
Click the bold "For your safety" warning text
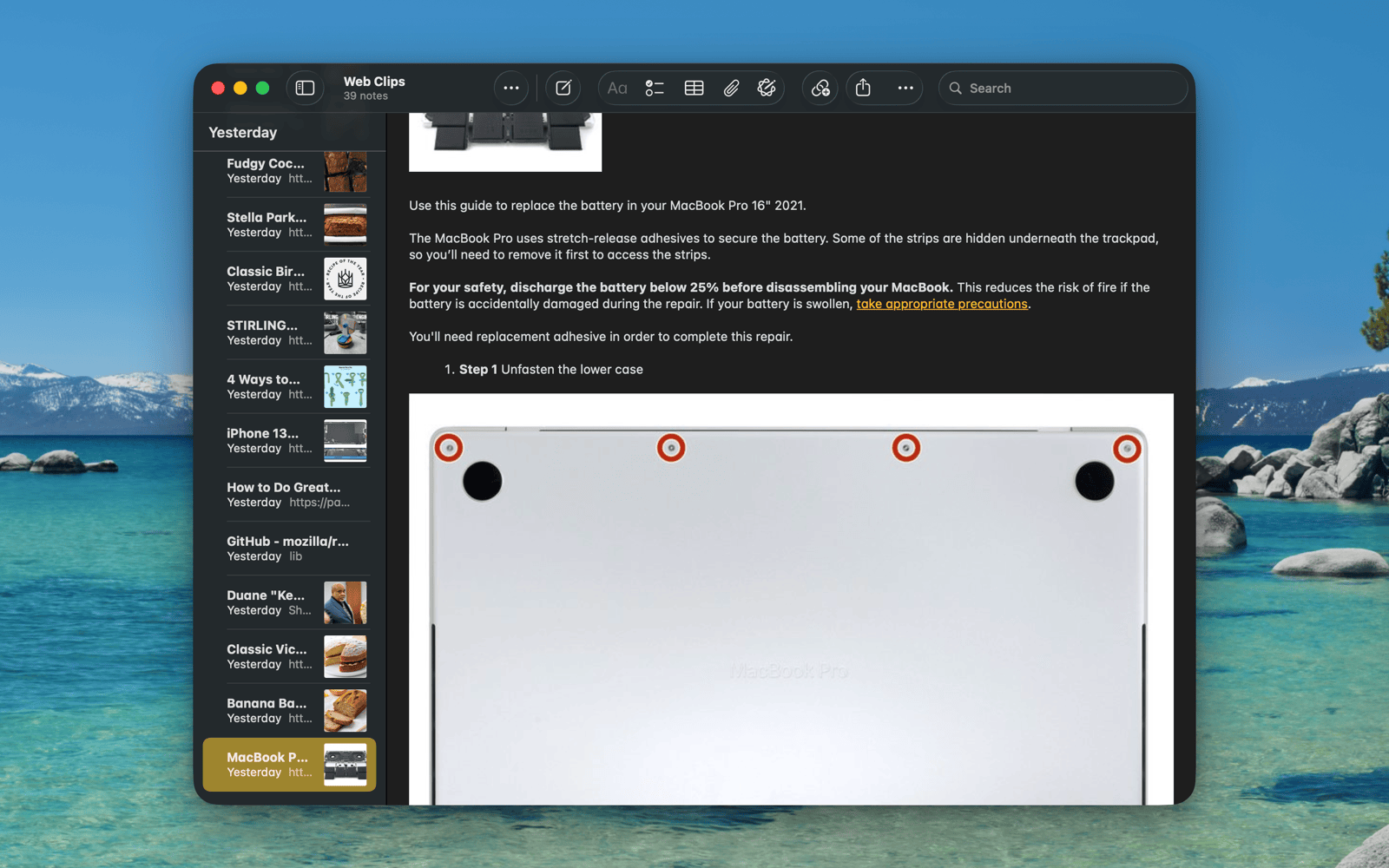click(x=681, y=287)
